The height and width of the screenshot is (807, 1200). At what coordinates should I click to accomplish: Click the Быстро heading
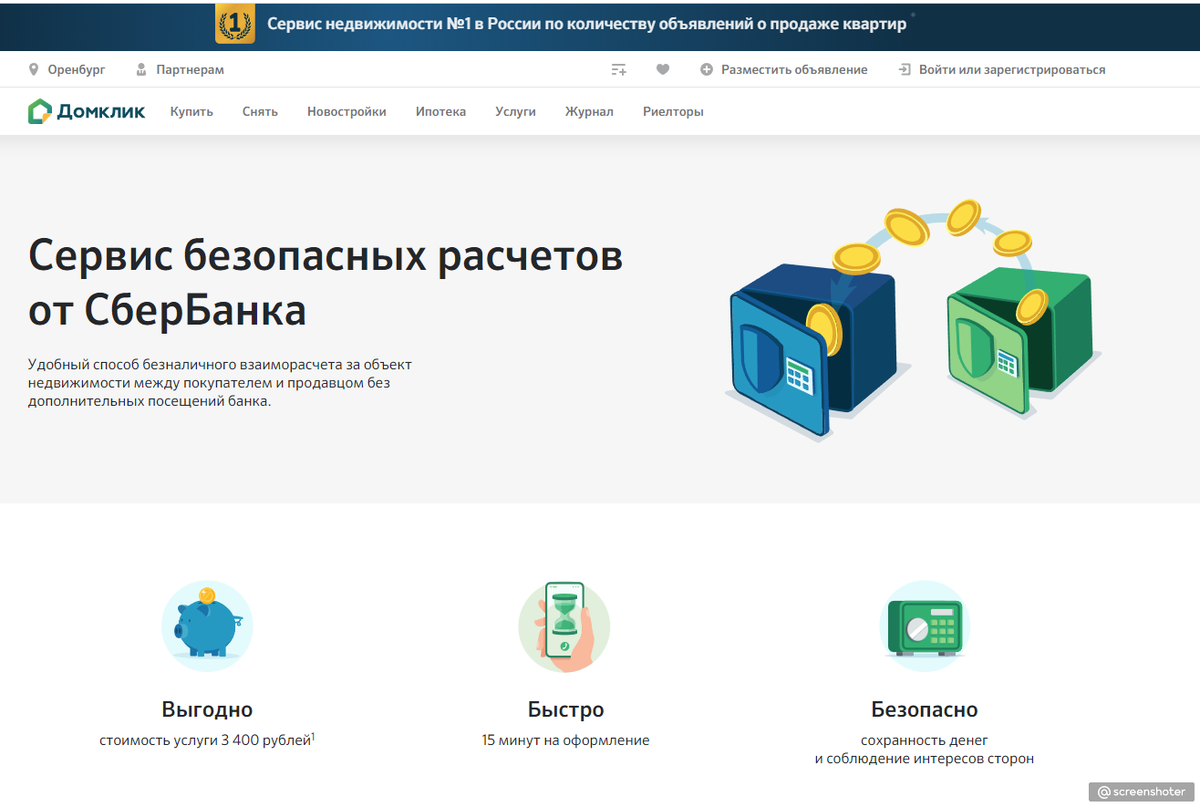point(566,710)
